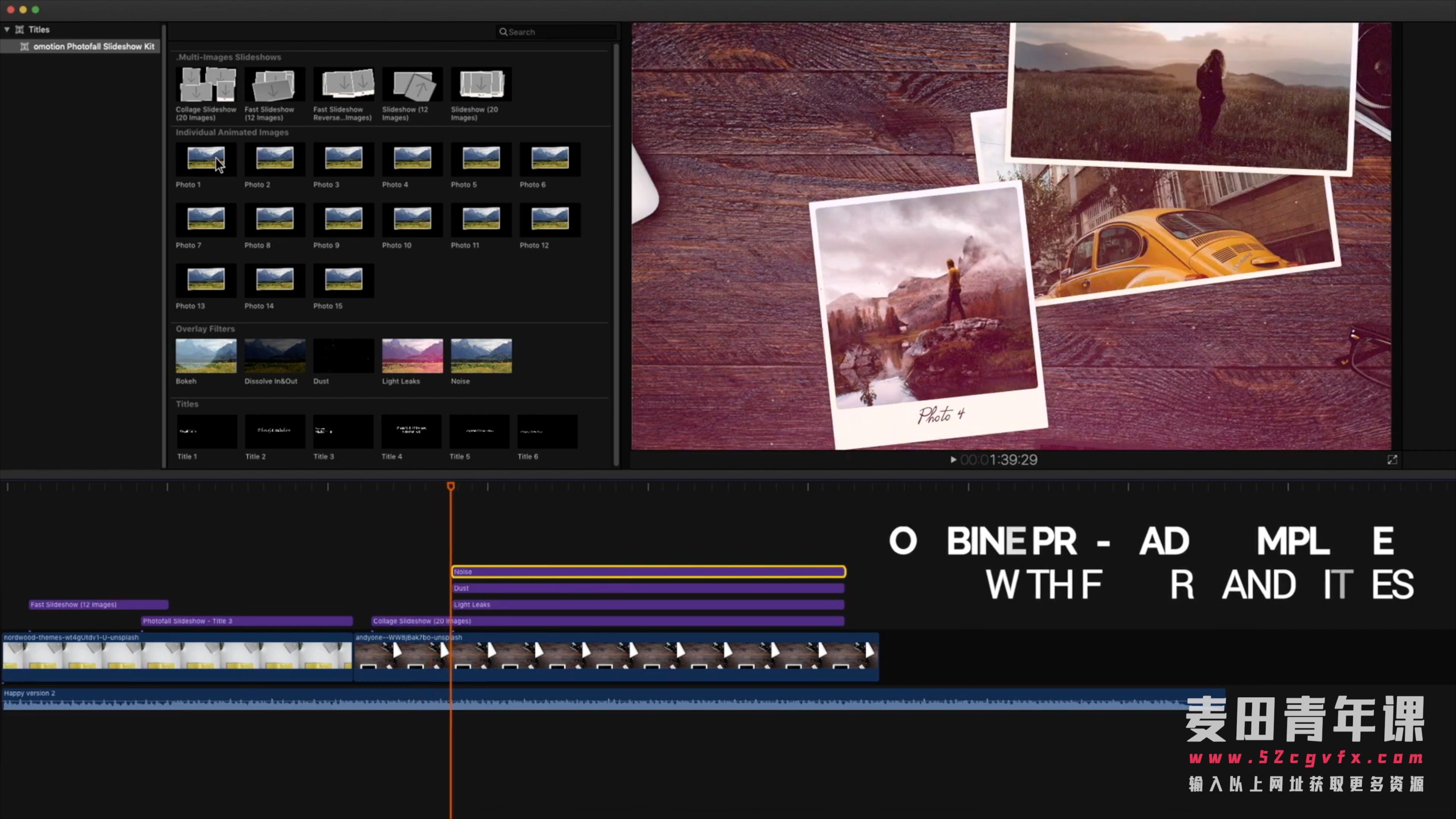
Task: Click the orange playhead marker on ruler
Action: tap(450, 486)
